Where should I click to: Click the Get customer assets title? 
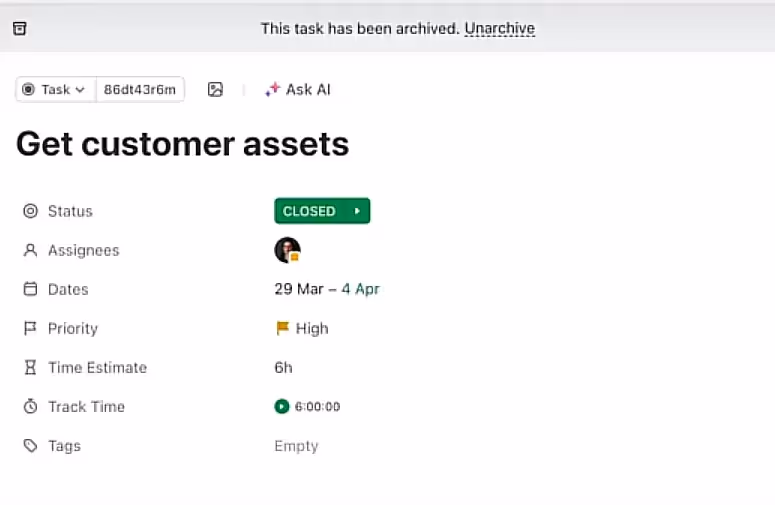click(x=182, y=144)
